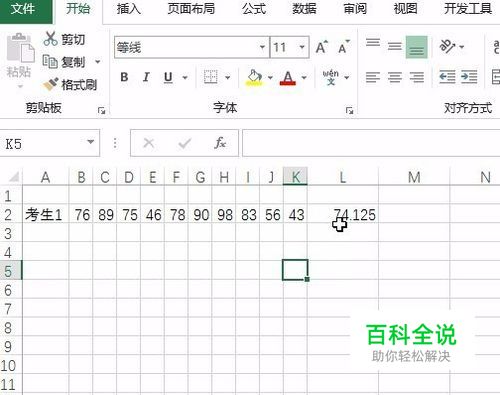Open paste options dropdown arrow
The image size is (500, 395).
pyautogui.click(x=21, y=87)
